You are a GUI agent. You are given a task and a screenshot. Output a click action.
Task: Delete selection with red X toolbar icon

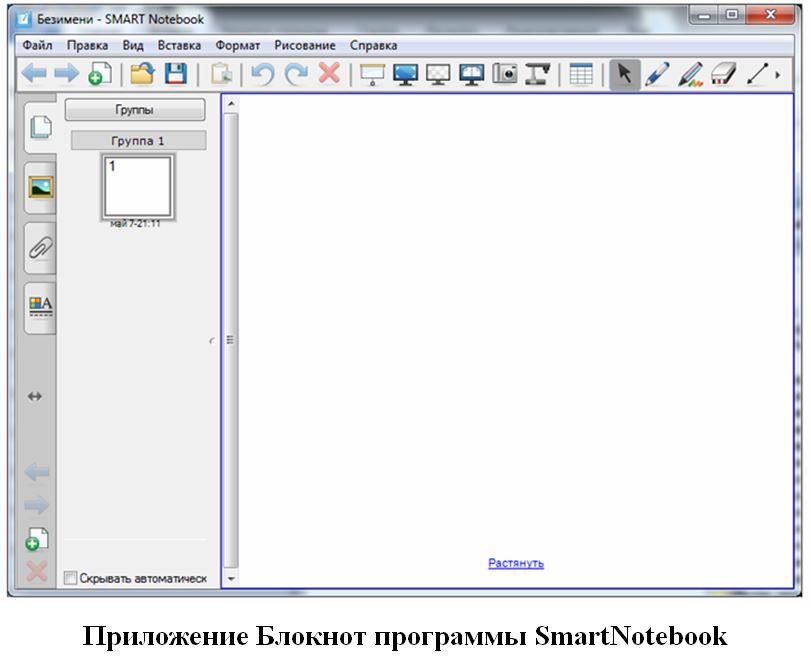pos(329,73)
